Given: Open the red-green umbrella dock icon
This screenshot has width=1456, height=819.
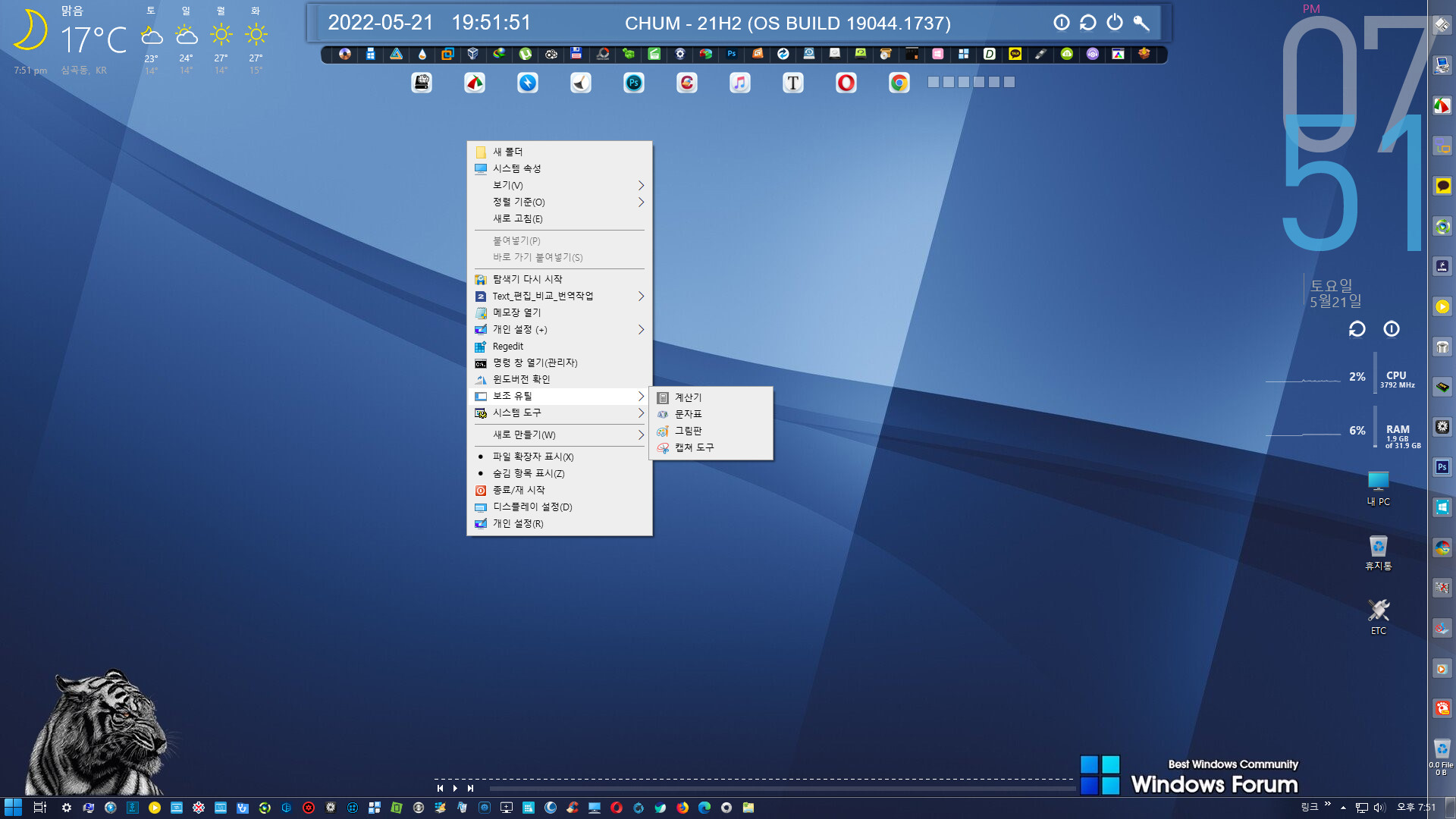Looking at the screenshot, I should [x=475, y=83].
